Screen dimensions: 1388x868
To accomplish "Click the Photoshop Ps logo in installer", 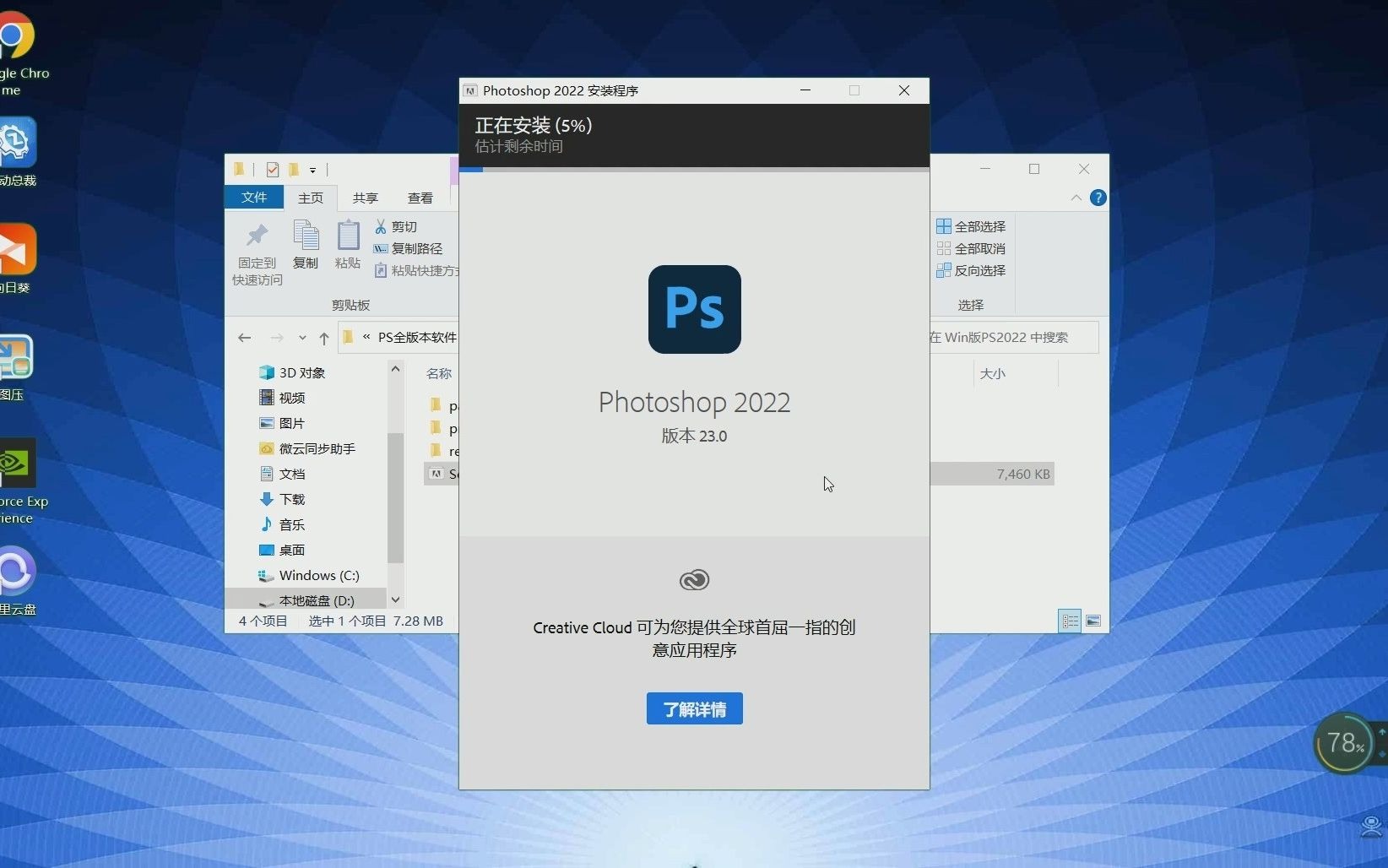I will point(694,309).
